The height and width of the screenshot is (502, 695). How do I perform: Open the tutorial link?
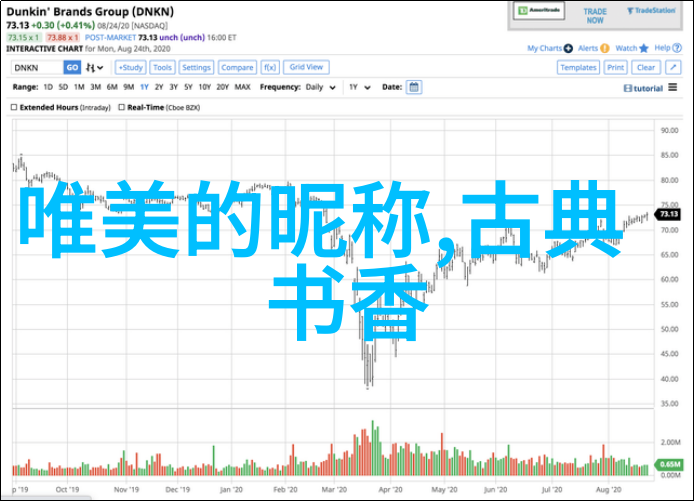(x=644, y=89)
